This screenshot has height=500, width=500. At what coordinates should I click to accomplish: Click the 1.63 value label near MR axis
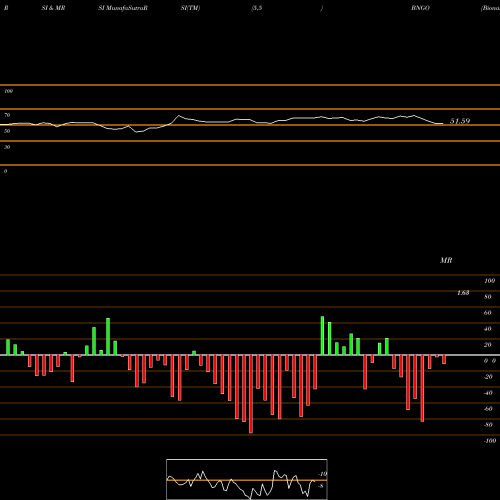[x=463, y=293]
